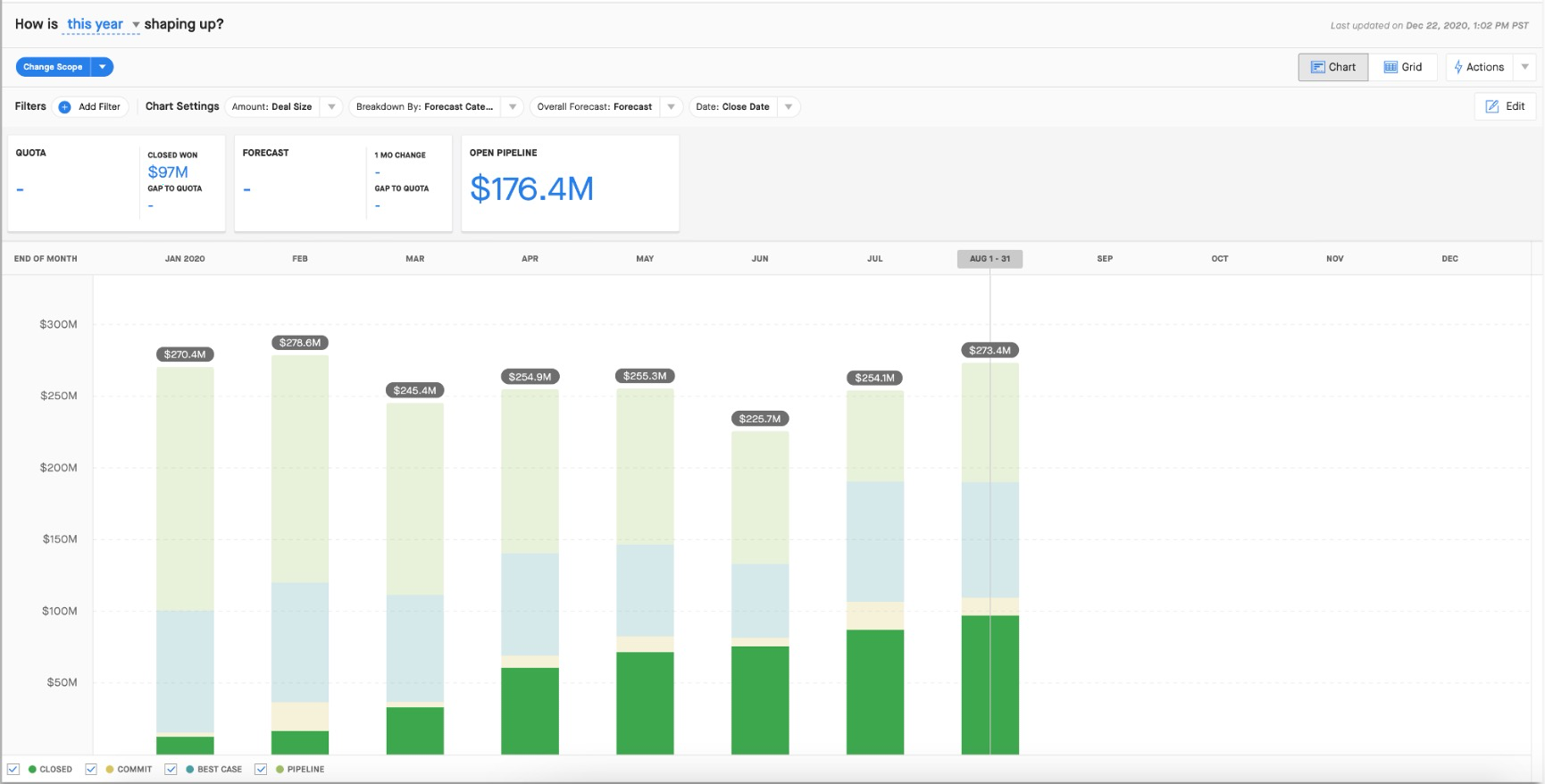Click the MAR bar labeled $245.4M
This screenshot has height=784, width=1545.
(415, 579)
